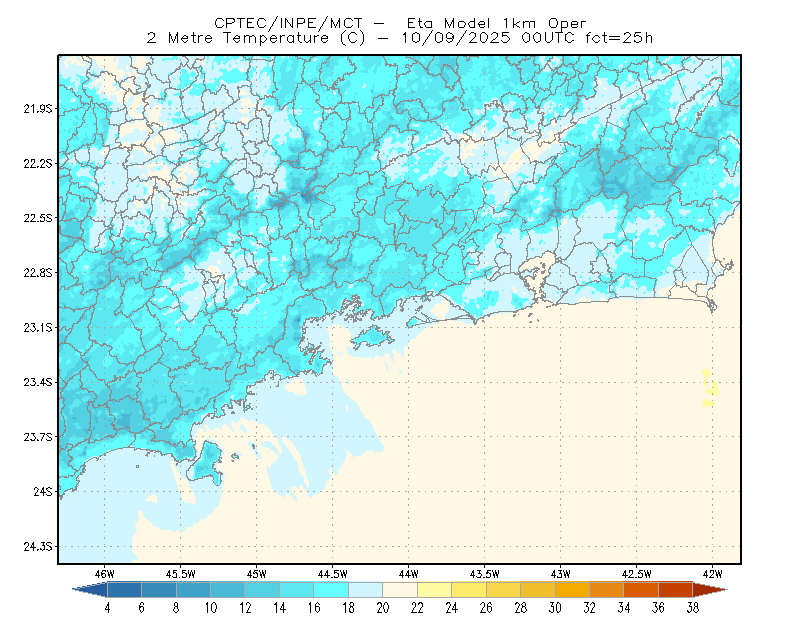The width and height of the screenshot is (800, 618).
Task: Click the 24.3S latitude label
Action: tap(37, 547)
